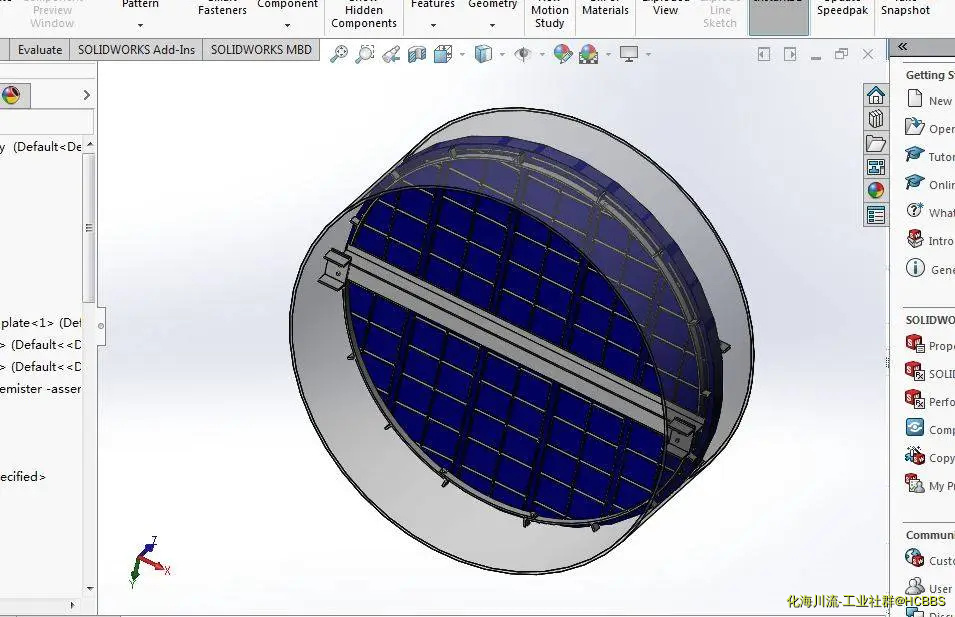Image resolution: width=955 pixels, height=617 pixels.
Task: Open the Edit Appearance icon in view toolbar
Action: coord(563,54)
